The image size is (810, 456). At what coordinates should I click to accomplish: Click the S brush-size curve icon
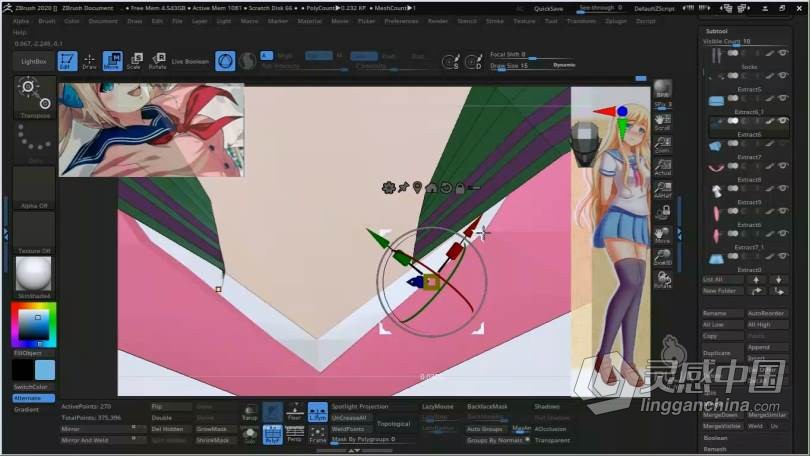point(450,62)
